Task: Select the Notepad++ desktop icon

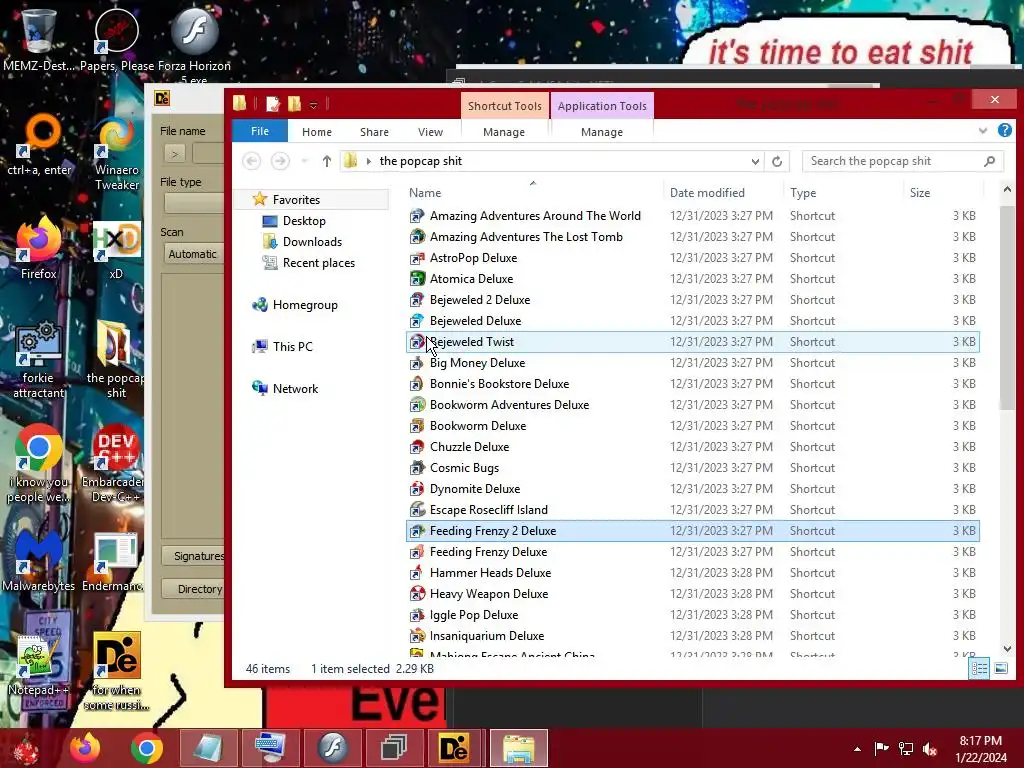Action: pyautogui.click(x=39, y=666)
